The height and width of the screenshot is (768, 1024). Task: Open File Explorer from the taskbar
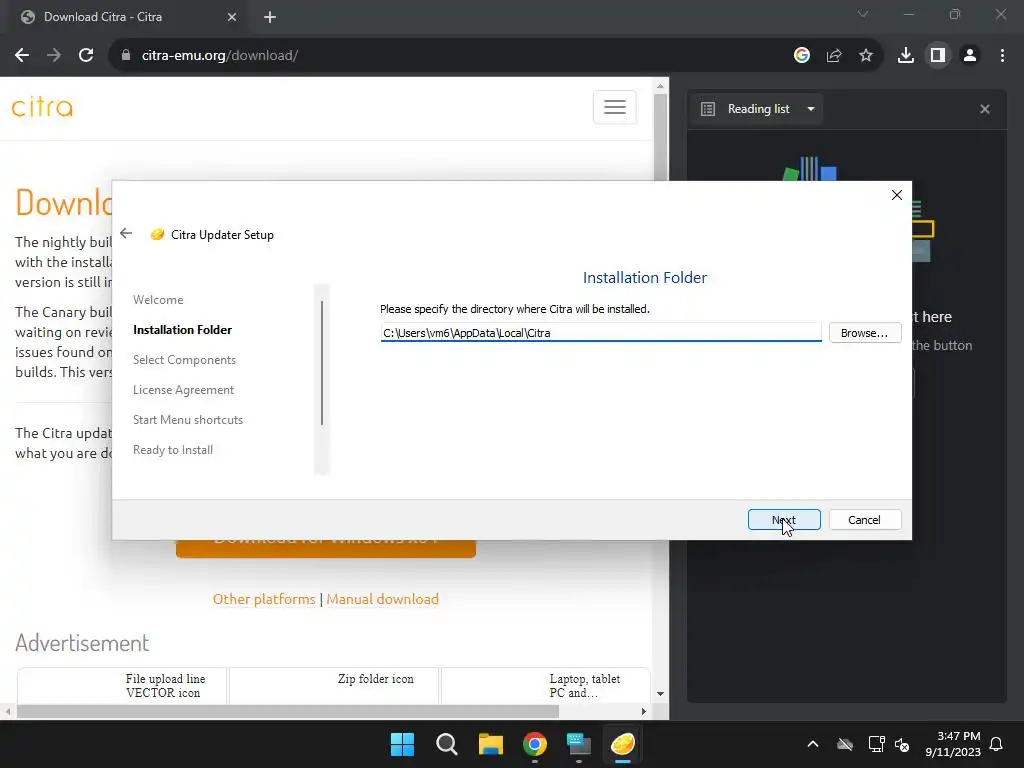click(490, 744)
